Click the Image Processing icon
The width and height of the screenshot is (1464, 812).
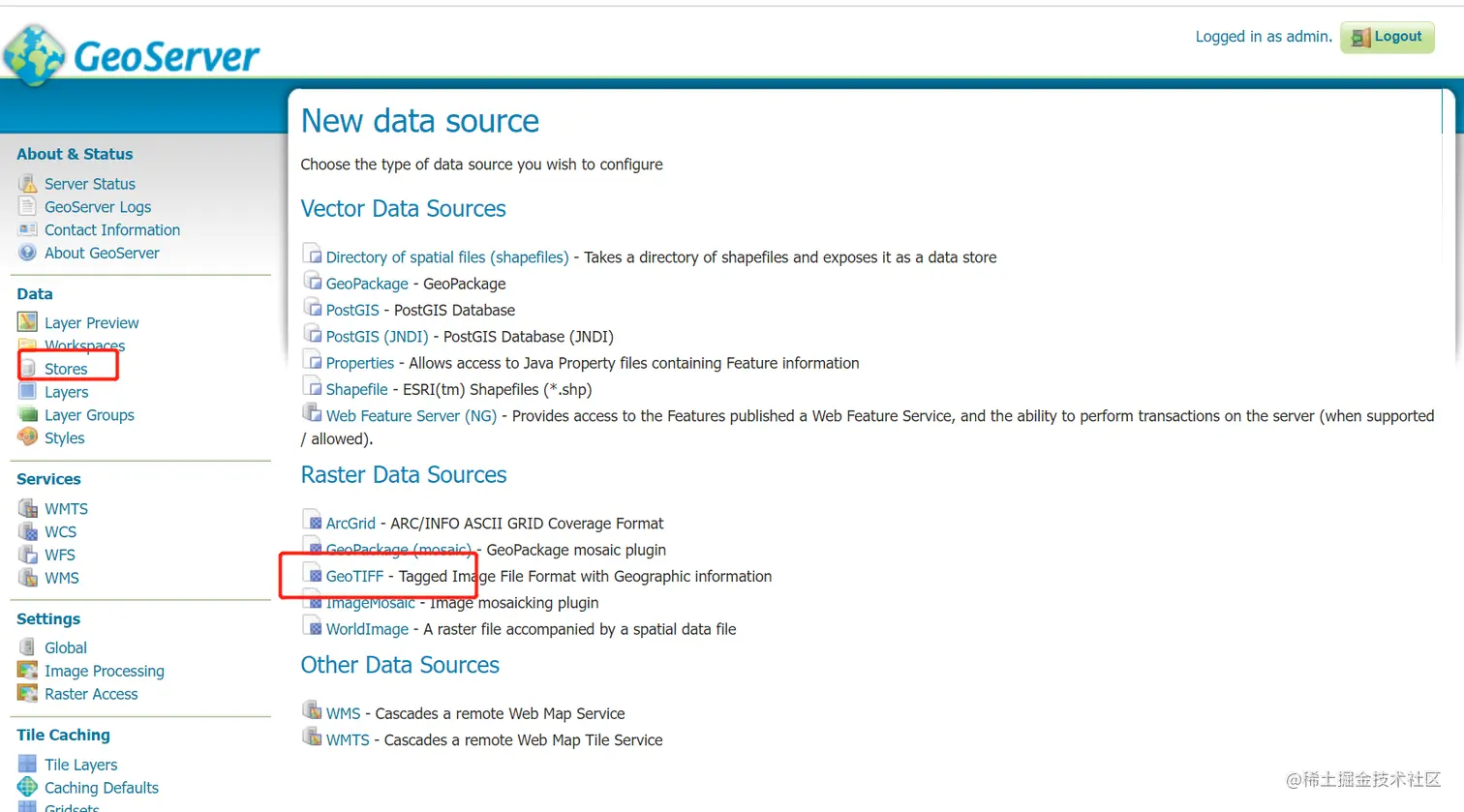tap(27, 670)
